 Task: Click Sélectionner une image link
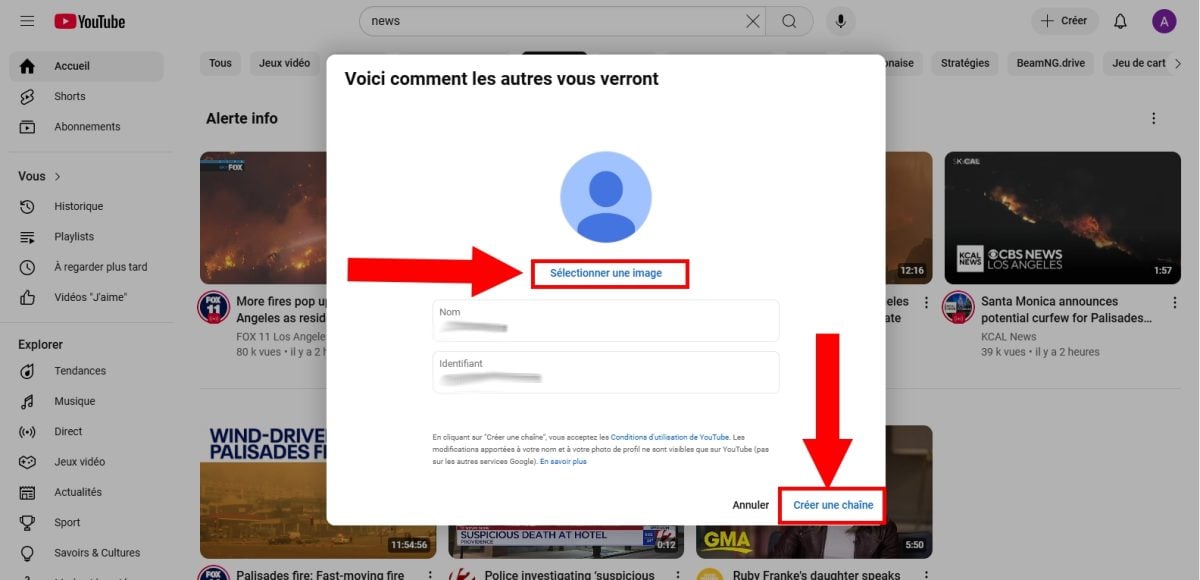point(606,273)
